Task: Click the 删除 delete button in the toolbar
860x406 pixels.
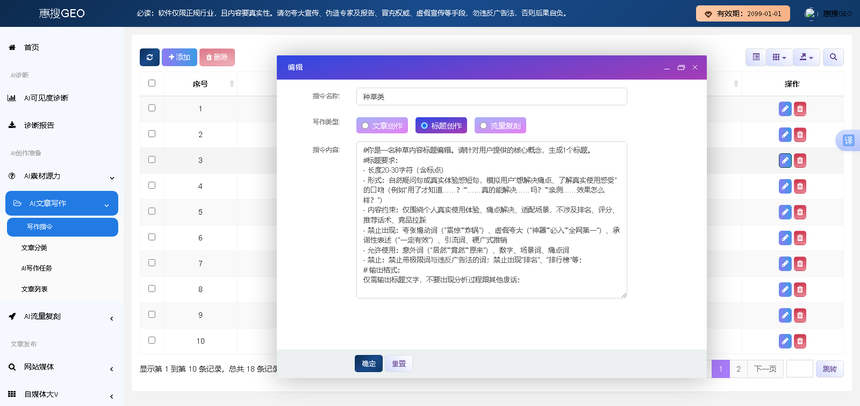Action: [217, 57]
